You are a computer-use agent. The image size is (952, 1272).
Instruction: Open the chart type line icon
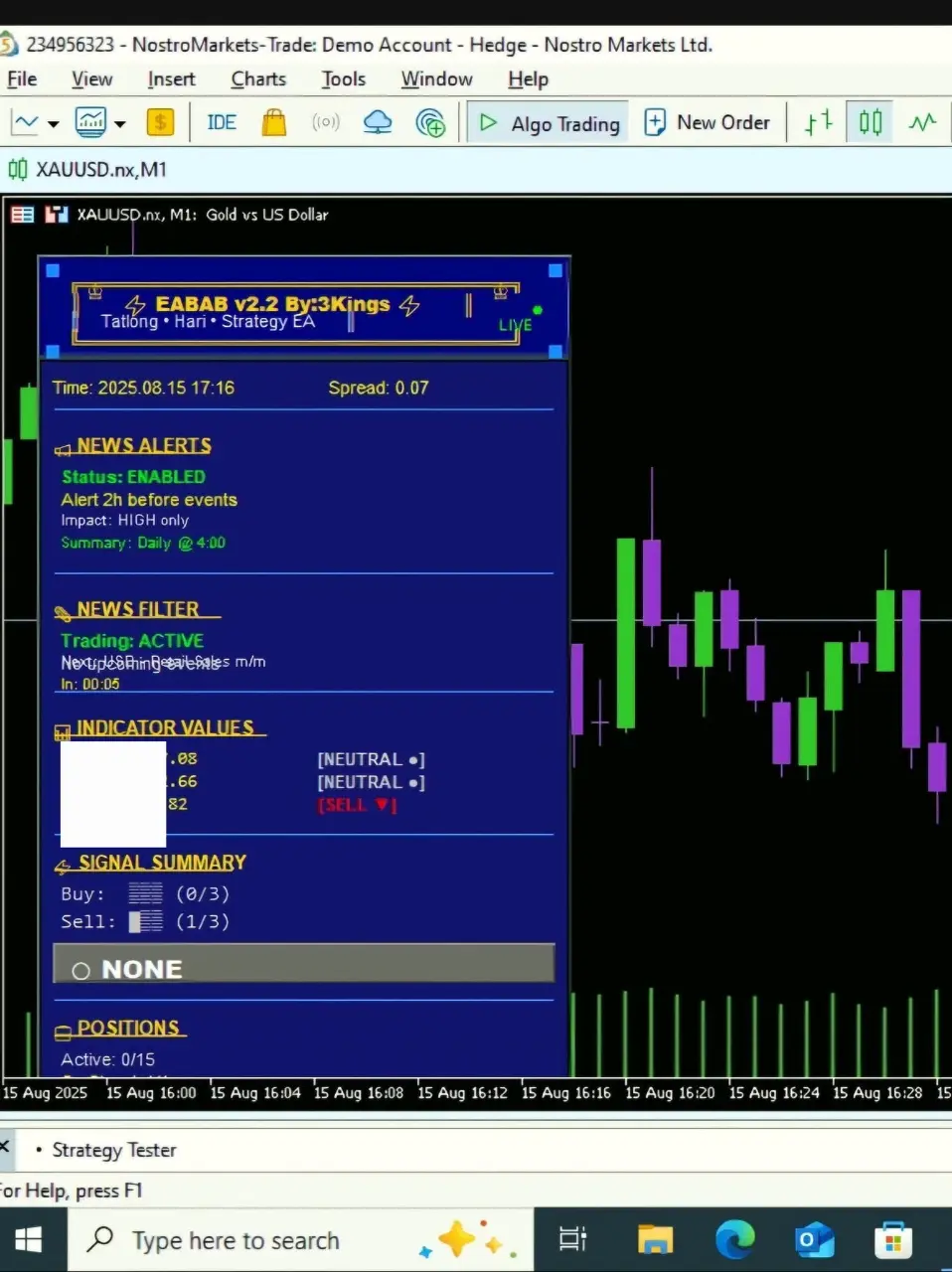[25, 122]
